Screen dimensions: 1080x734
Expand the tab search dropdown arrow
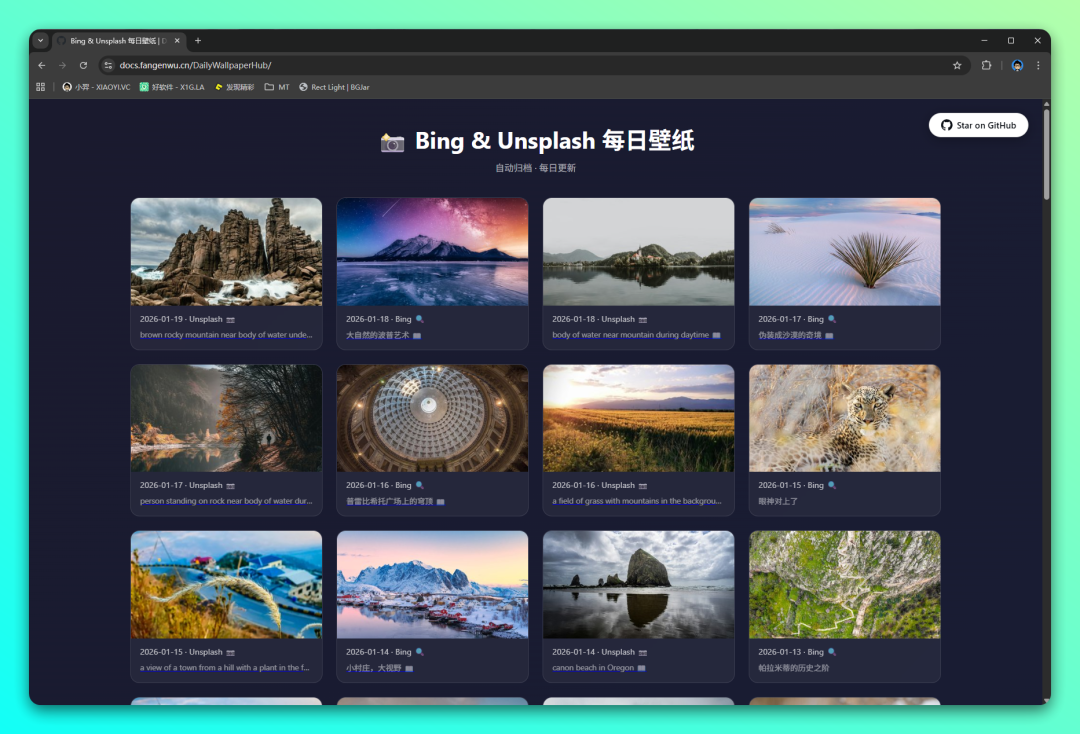[x=41, y=41]
